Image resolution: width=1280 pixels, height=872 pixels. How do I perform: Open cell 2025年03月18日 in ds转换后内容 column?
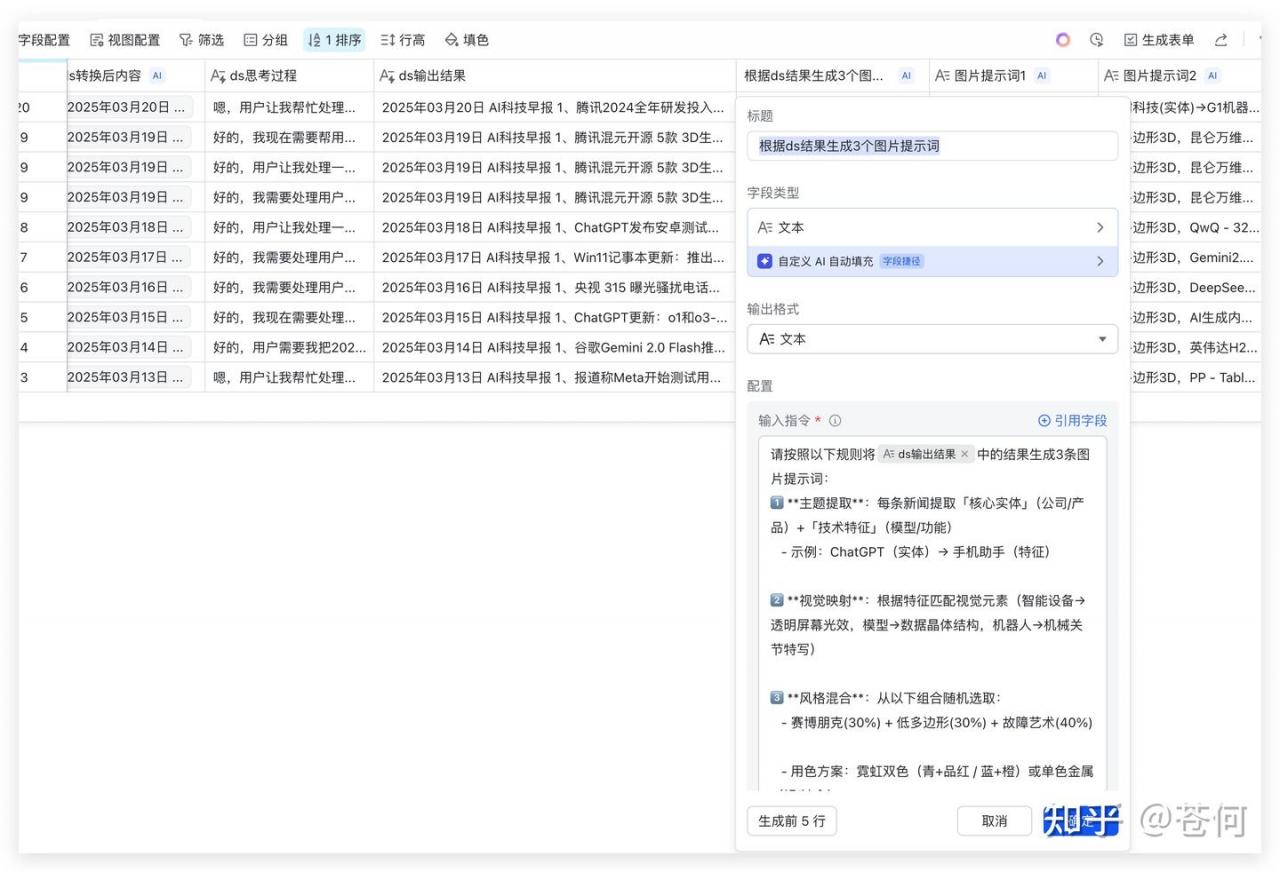[x=136, y=227]
